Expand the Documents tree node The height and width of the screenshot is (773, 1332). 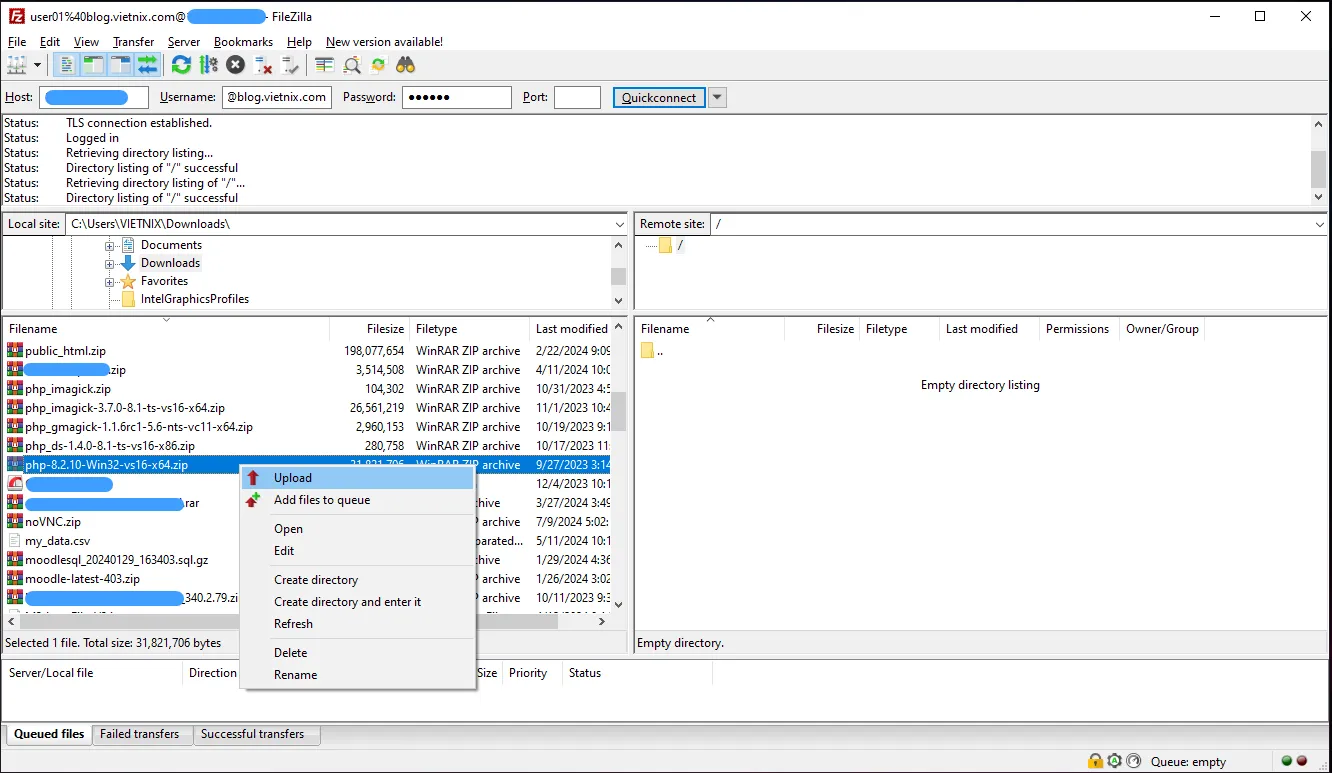coord(110,245)
